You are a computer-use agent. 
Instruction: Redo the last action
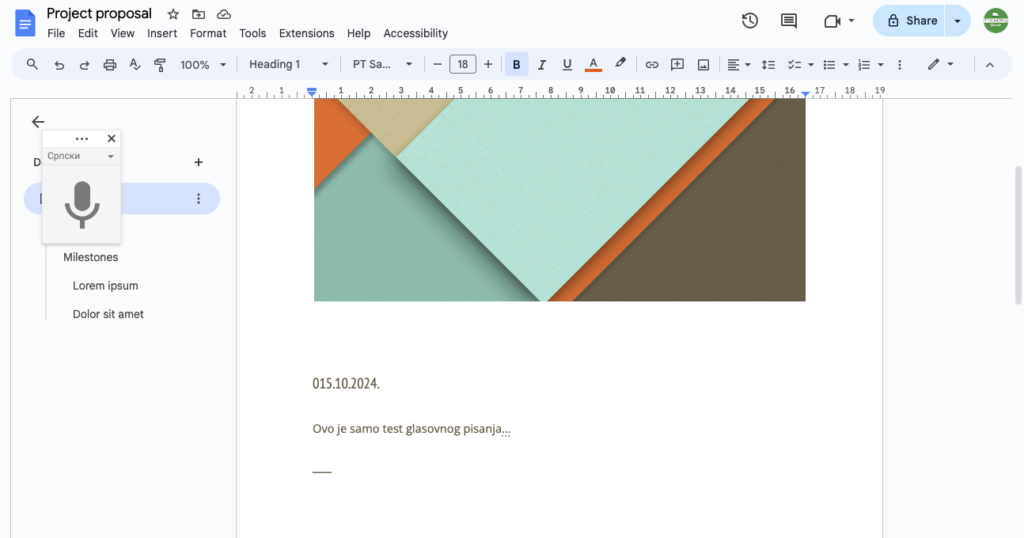click(x=84, y=65)
